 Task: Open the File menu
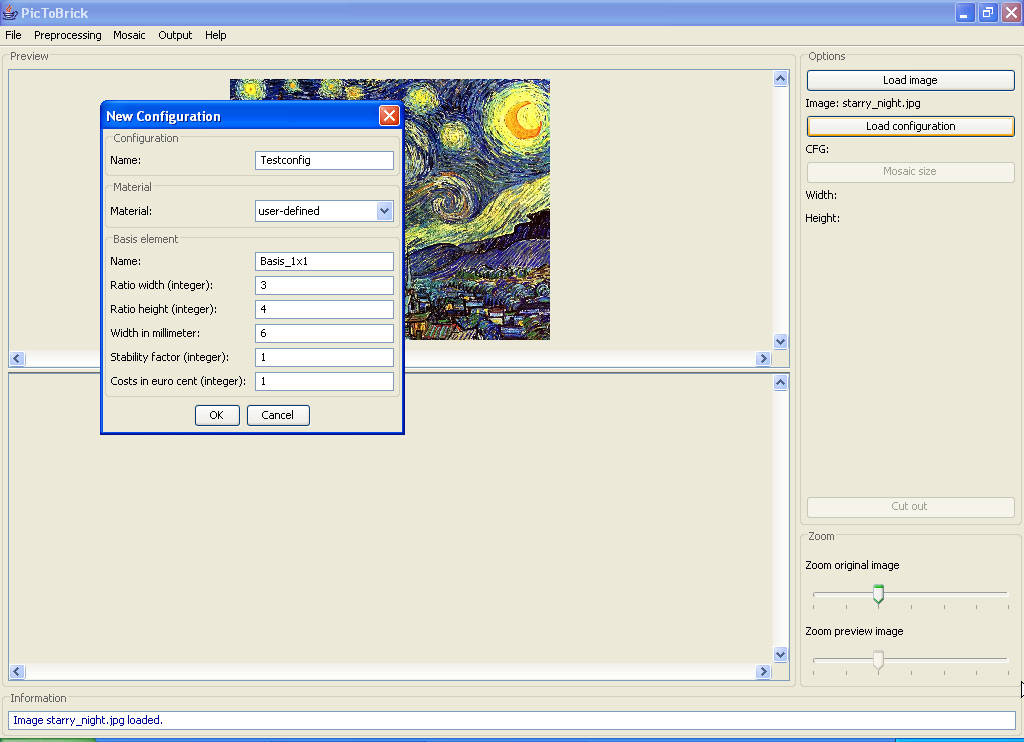[13, 35]
